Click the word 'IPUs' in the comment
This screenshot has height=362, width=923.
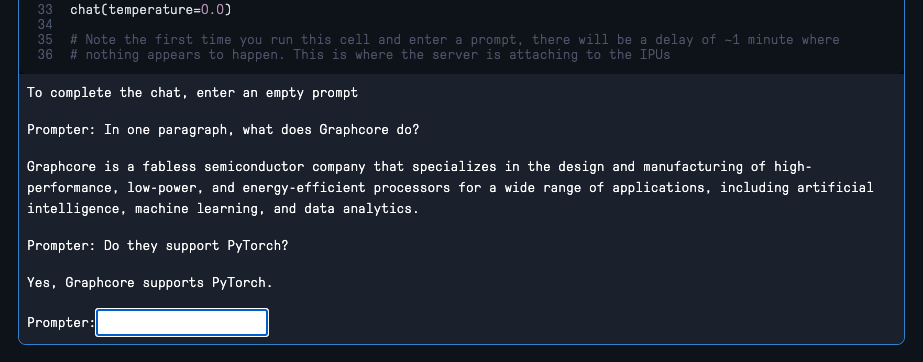tap(655, 55)
